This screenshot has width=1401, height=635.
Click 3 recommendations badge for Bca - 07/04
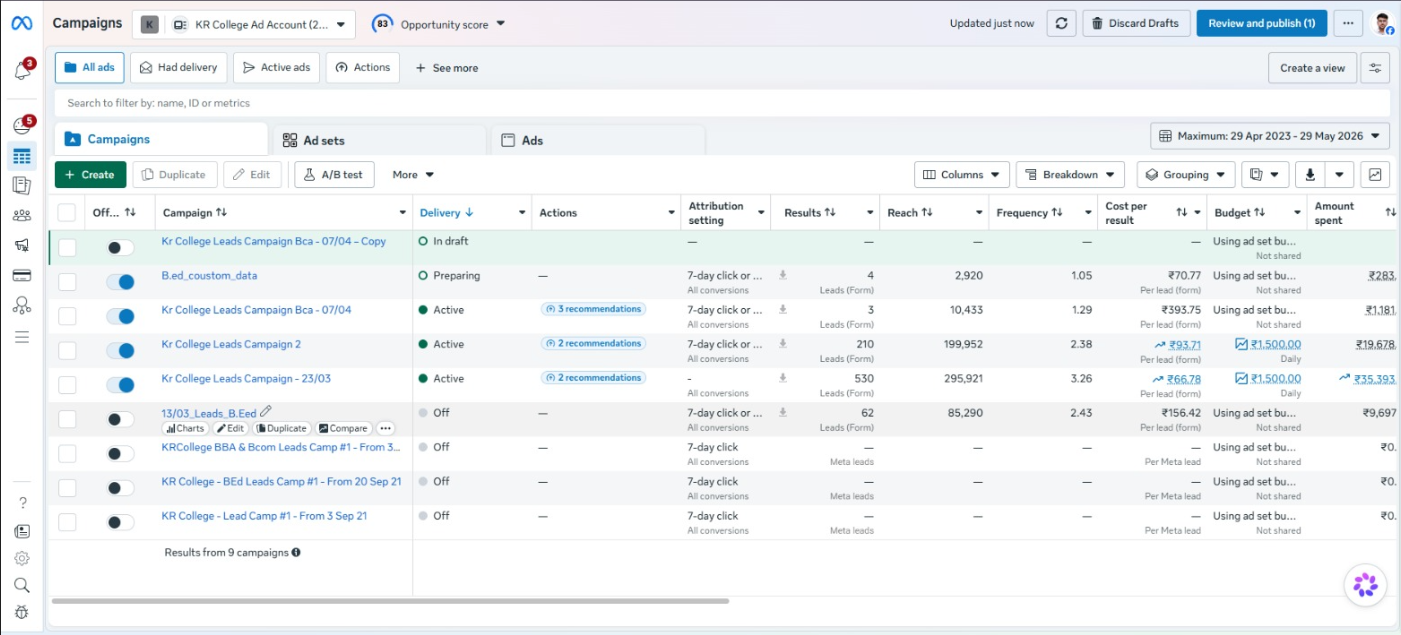click(594, 309)
